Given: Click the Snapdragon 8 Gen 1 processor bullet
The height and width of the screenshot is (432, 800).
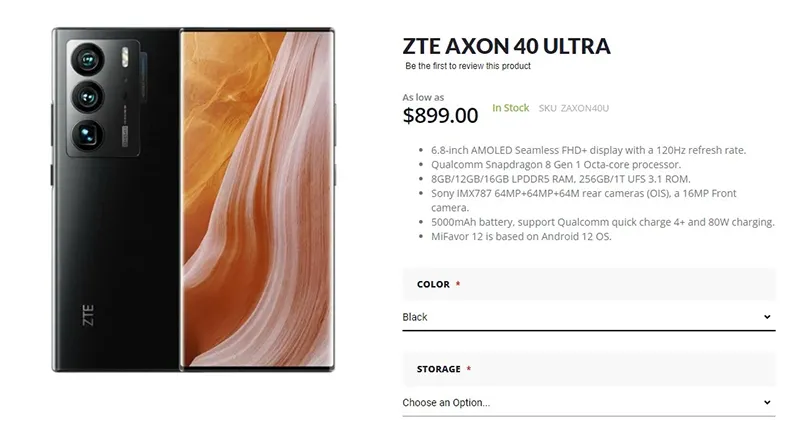Looking at the screenshot, I should (556, 164).
